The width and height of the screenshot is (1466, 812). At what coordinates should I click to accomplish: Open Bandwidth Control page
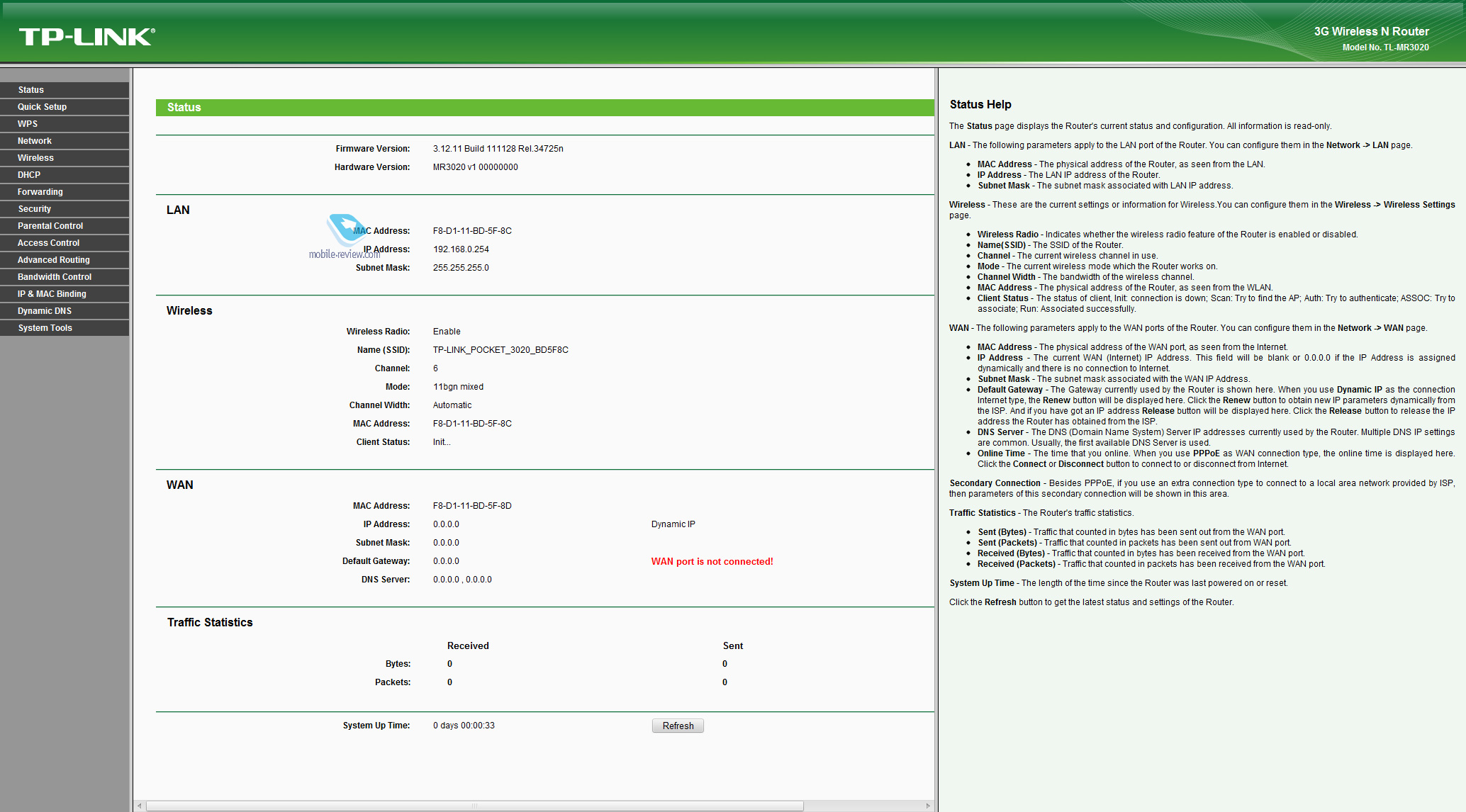tap(65, 277)
